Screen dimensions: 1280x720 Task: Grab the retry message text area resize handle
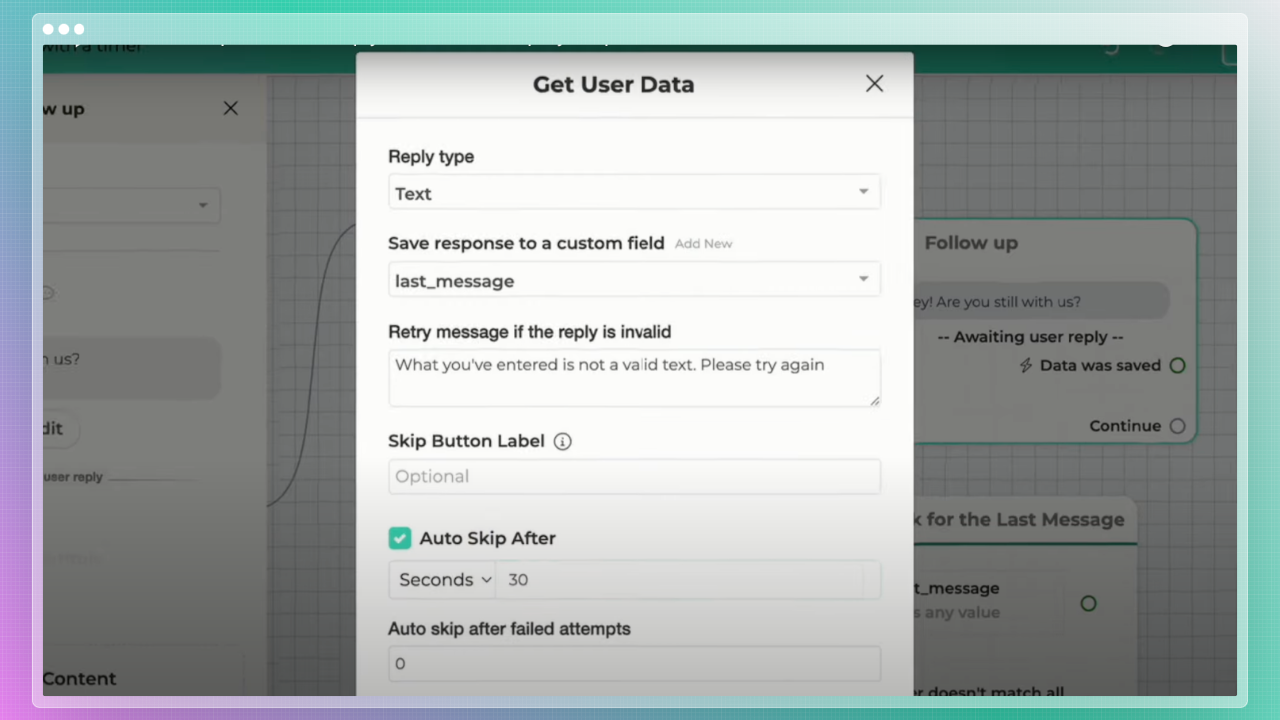[875, 401]
